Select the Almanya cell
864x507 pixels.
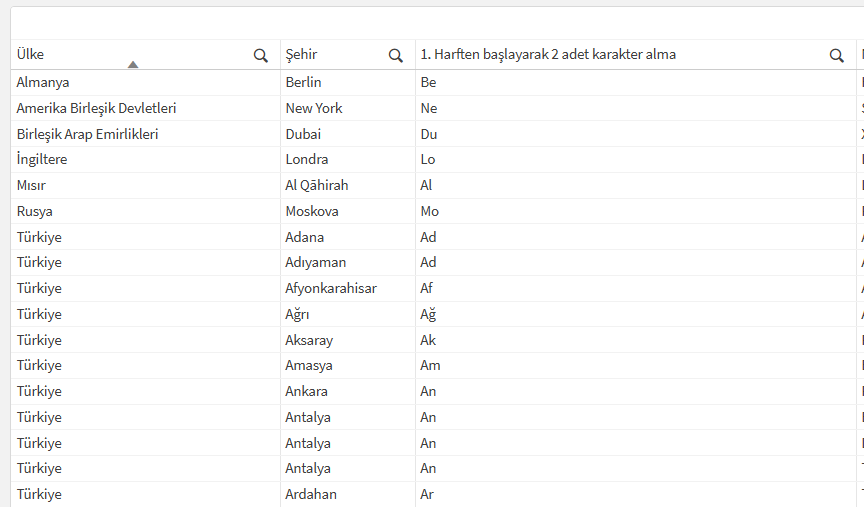(43, 82)
